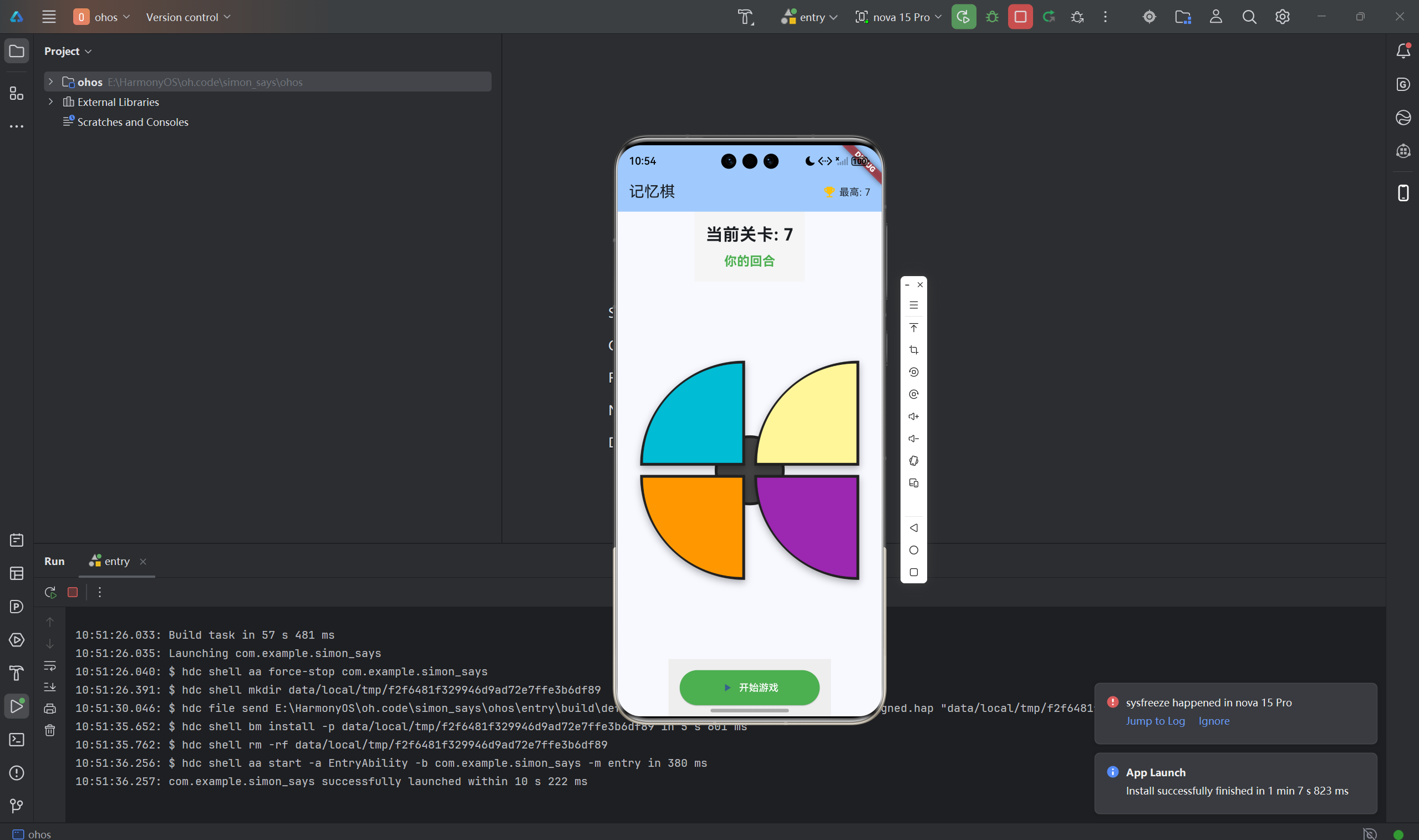Screen dimensions: 1419x840
Task: Toggle soft-wrap in Run console
Action: click(50, 666)
